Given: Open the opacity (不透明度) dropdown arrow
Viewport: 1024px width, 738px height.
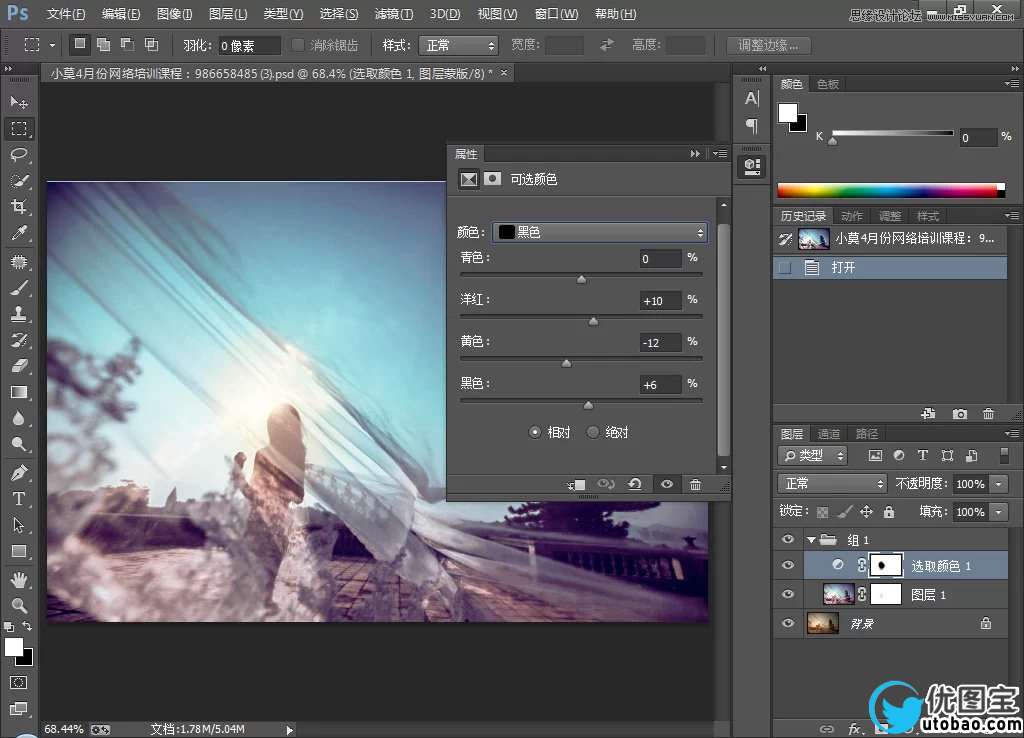Looking at the screenshot, I should pyautogui.click(x=999, y=484).
